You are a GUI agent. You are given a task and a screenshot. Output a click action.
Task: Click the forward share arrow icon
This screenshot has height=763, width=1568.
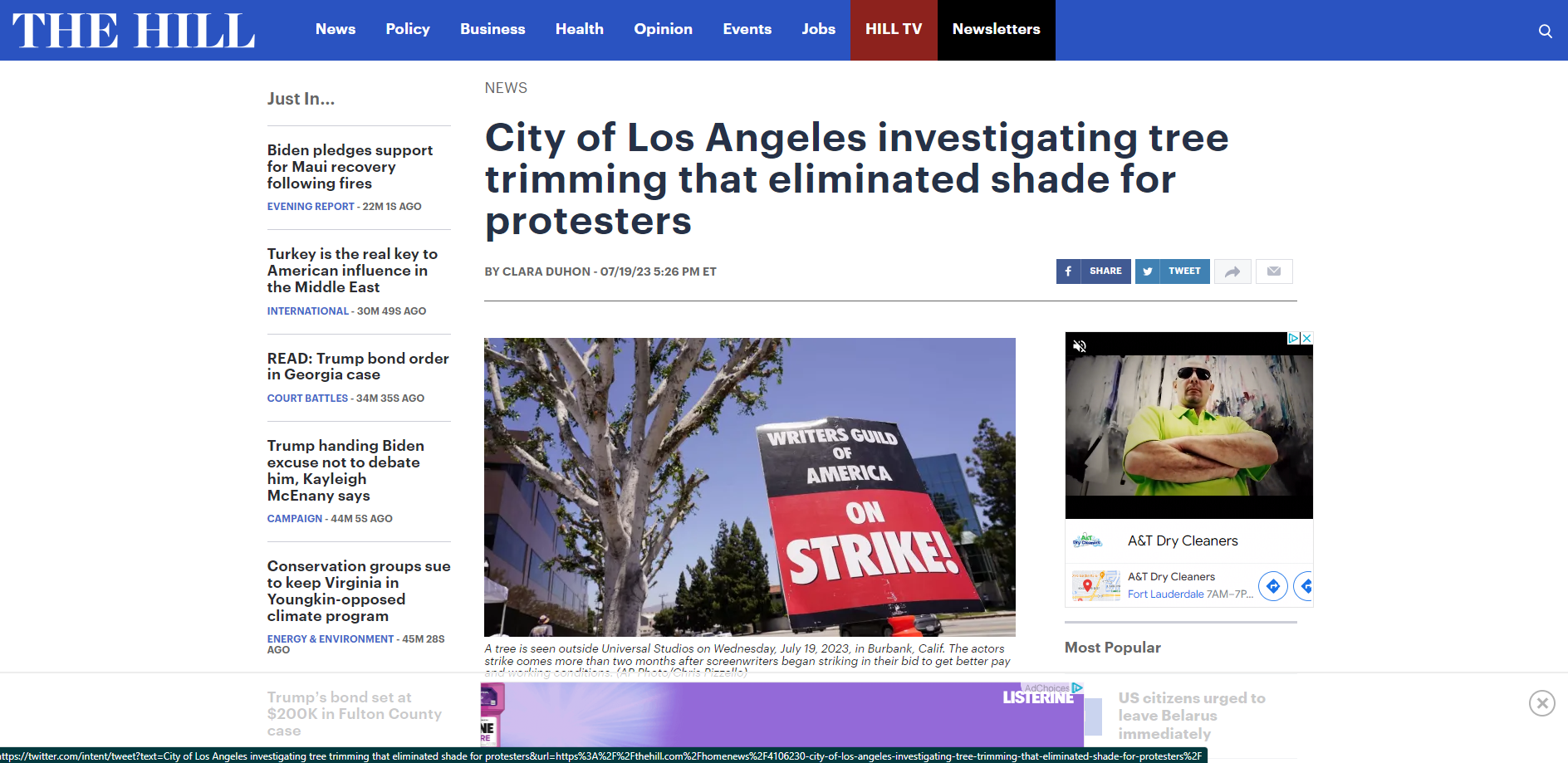tap(1232, 271)
